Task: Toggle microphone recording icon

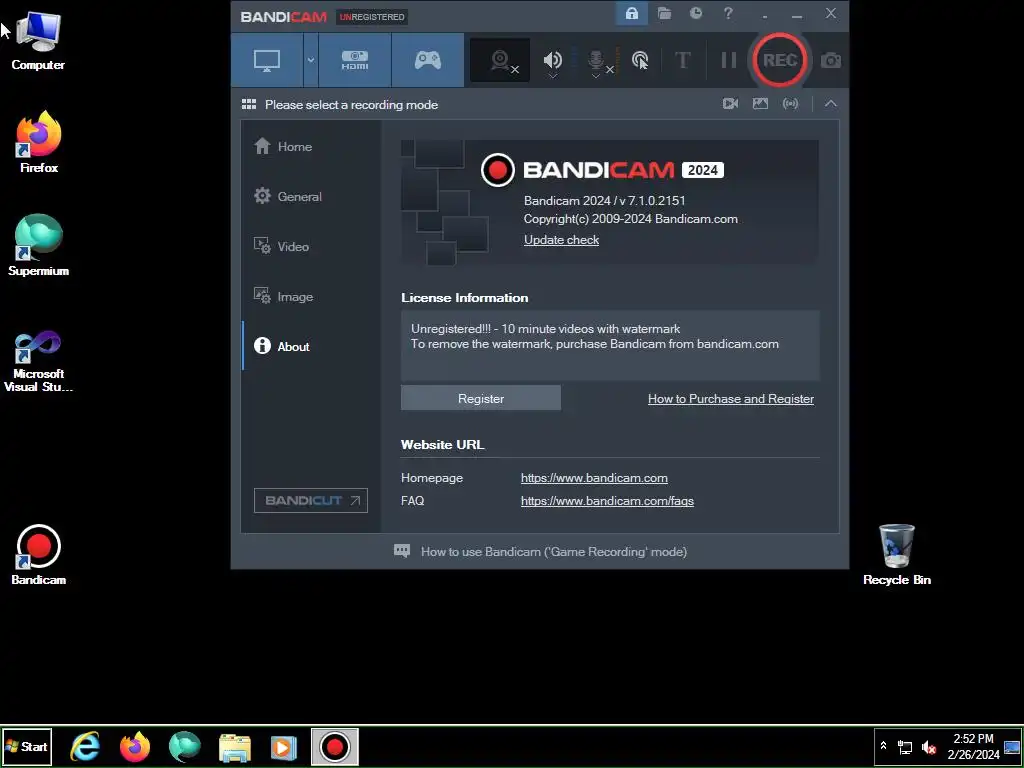Action: 597,61
